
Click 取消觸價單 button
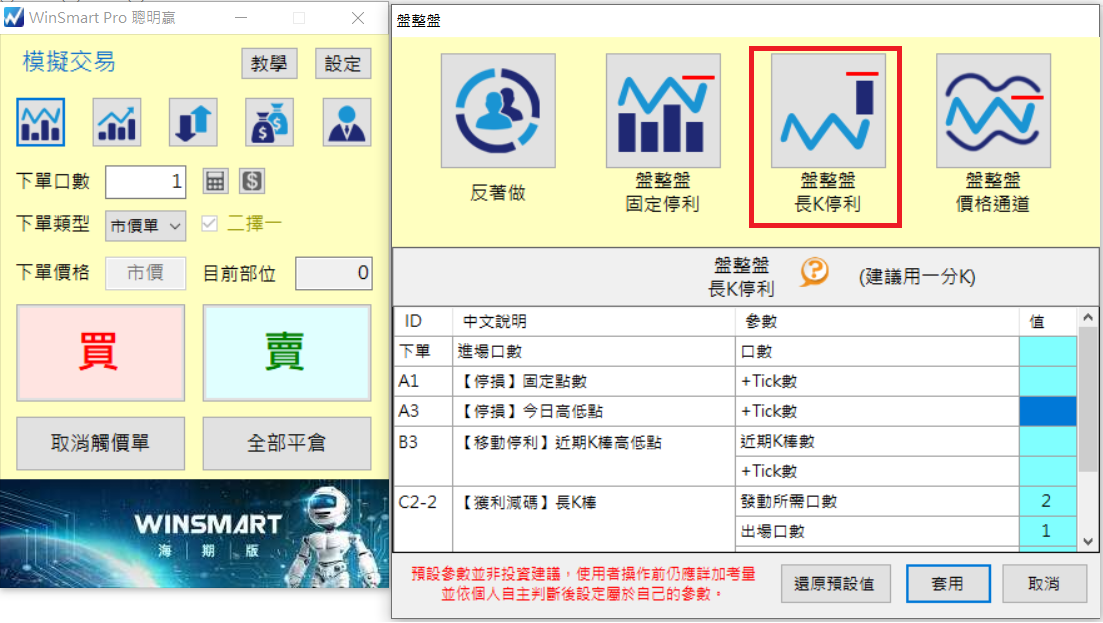[101, 443]
